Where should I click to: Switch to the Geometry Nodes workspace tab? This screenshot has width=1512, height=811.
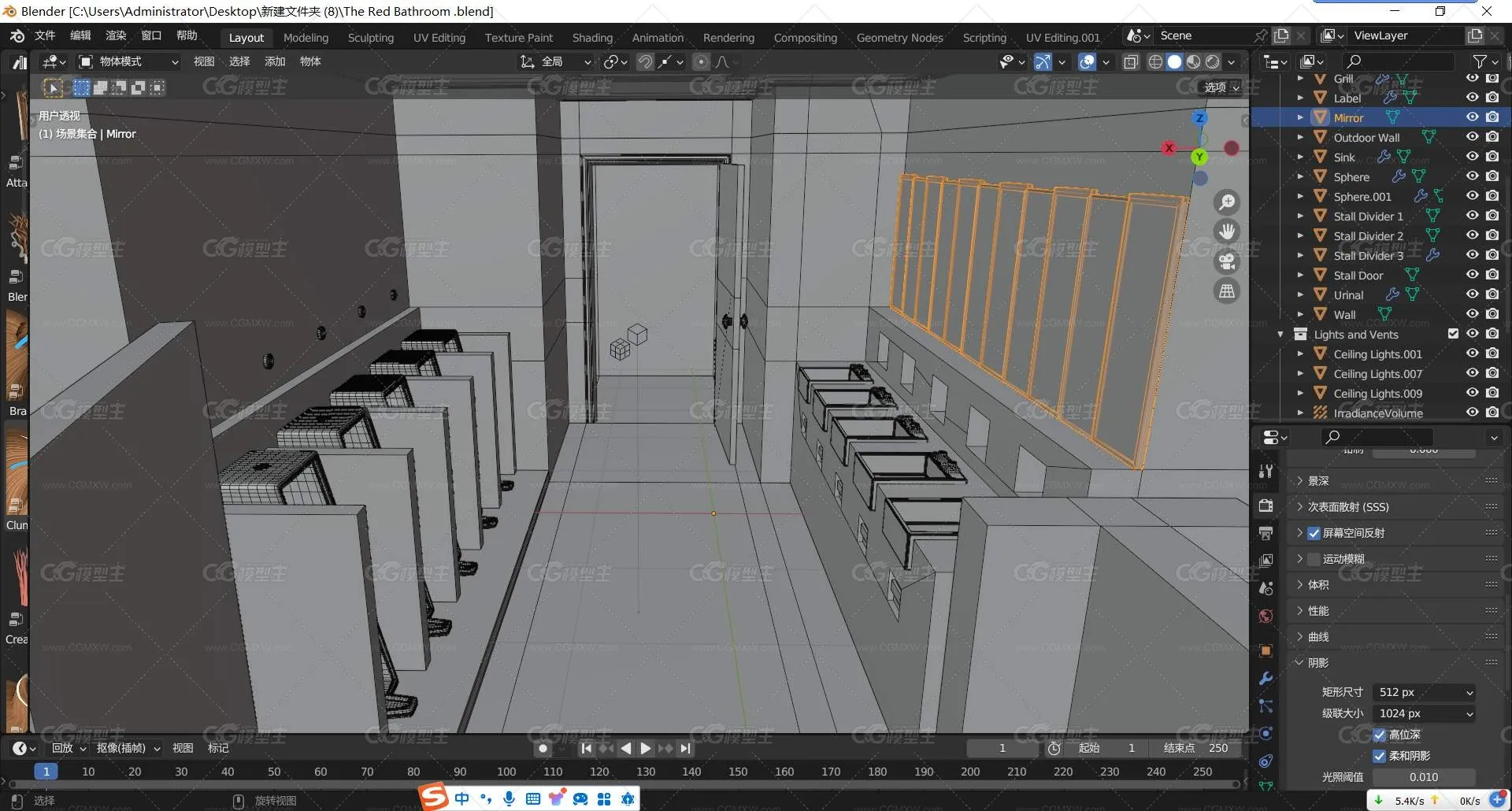click(x=899, y=38)
